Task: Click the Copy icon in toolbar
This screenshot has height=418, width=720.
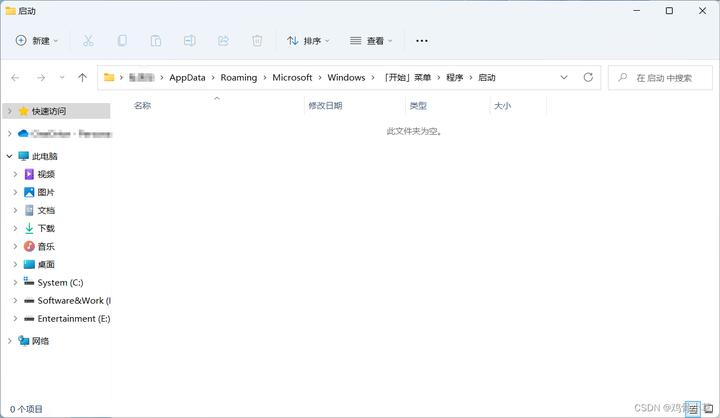Action: [122, 41]
